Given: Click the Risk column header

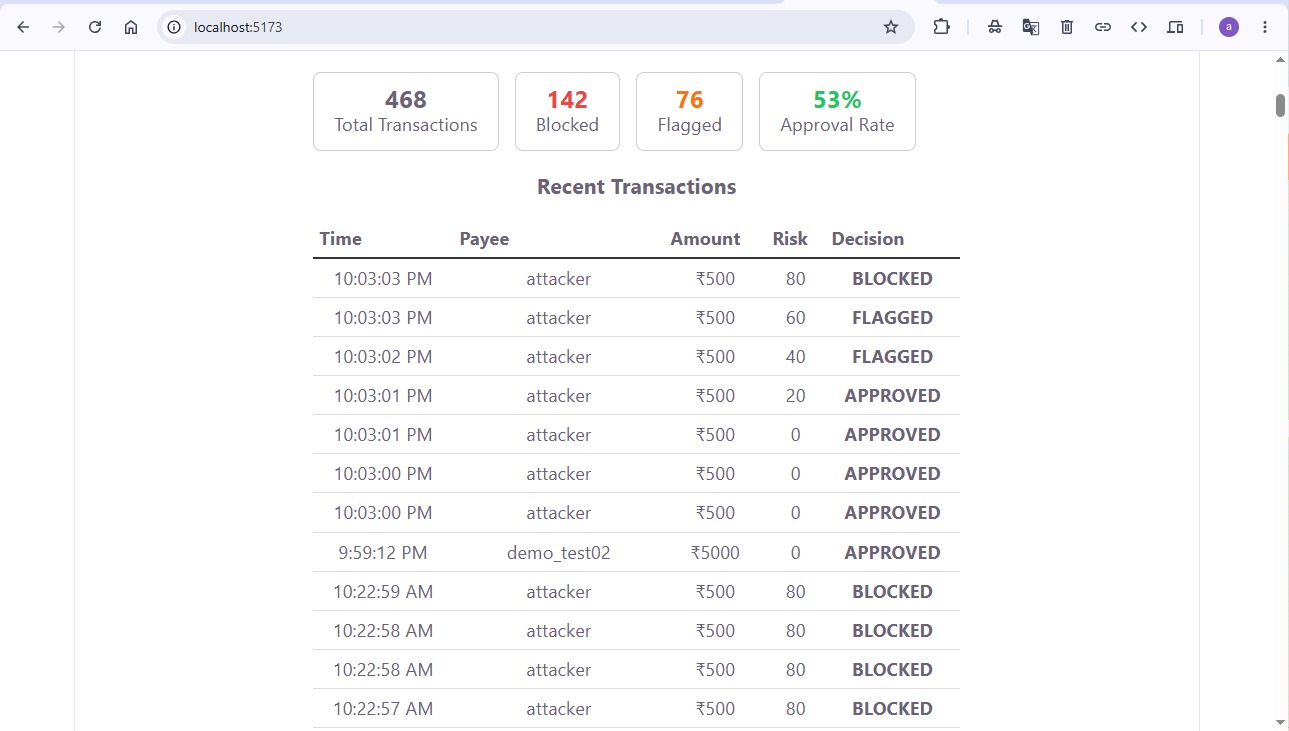Looking at the screenshot, I should [x=790, y=239].
